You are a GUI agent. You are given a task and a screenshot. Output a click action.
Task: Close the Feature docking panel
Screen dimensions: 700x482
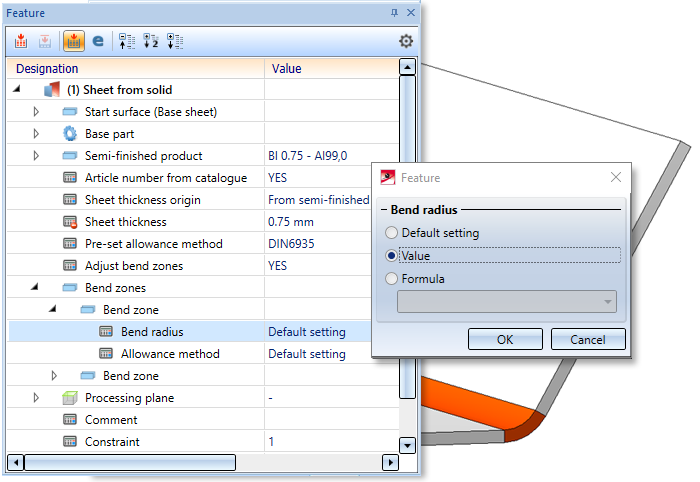(x=411, y=13)
